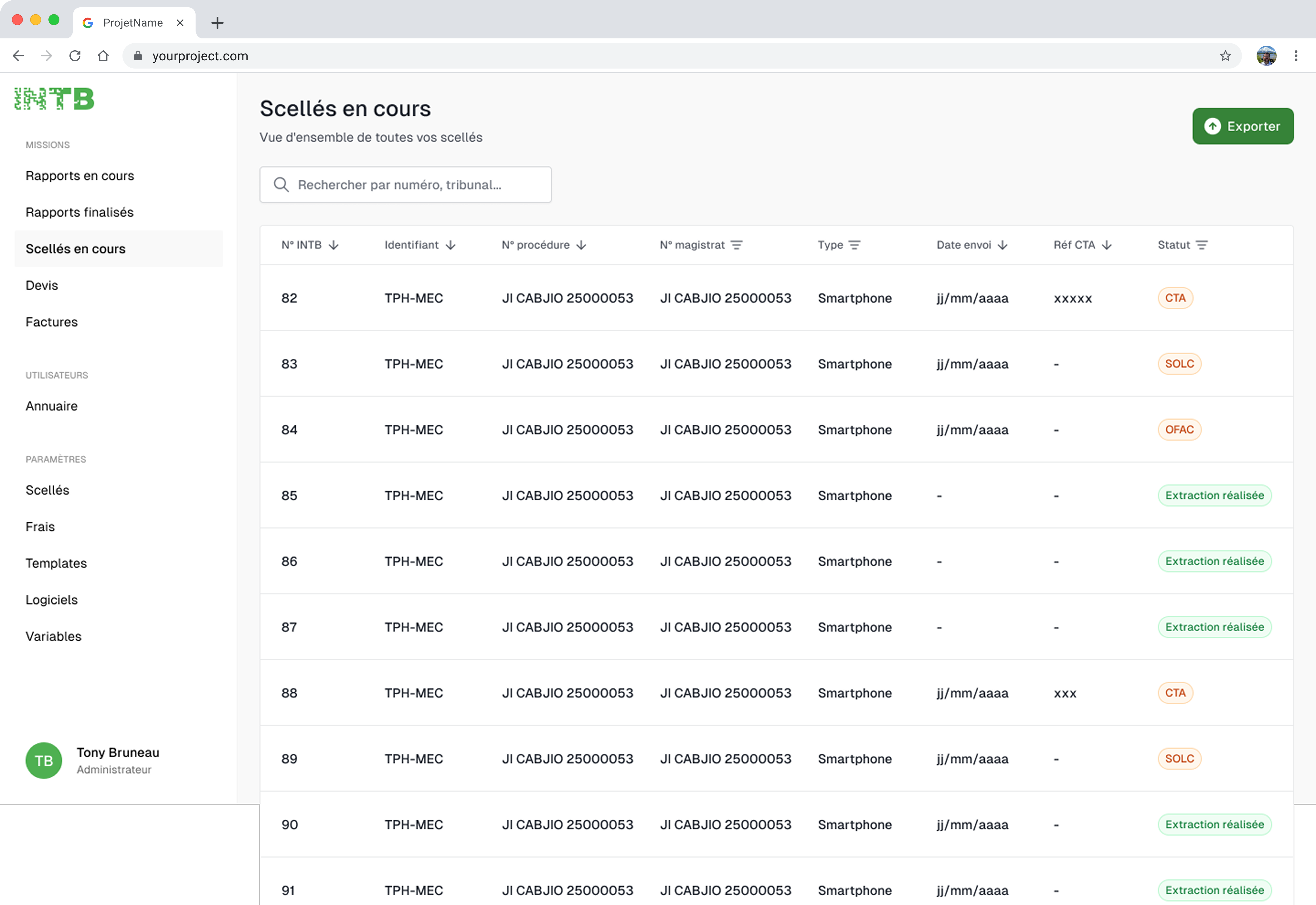Click TPH-MEC identifiant in row 83
Viewport: 1316px width, 905px height.
(414, 364)
